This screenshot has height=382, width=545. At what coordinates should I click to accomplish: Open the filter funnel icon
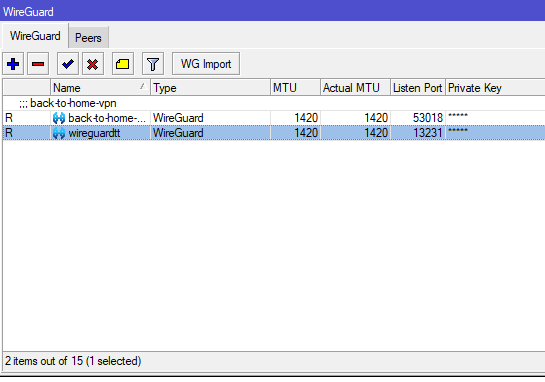[153, 64]
